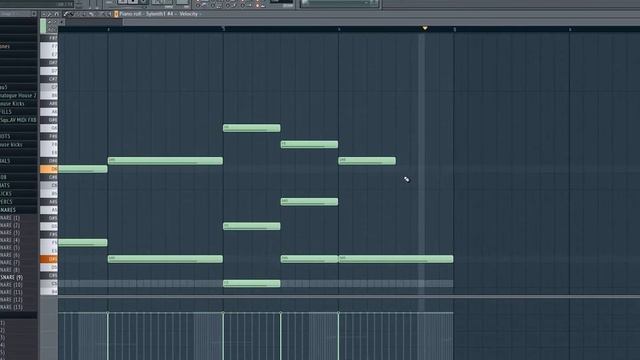Select the G5 note

coord(251,226)
